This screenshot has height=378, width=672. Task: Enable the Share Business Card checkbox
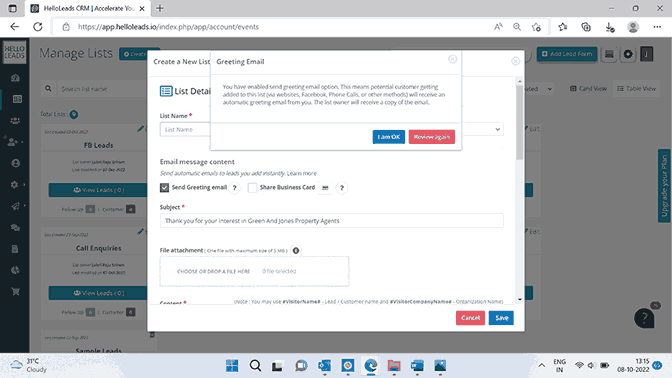pyautogui.click(x=252, y=187)
